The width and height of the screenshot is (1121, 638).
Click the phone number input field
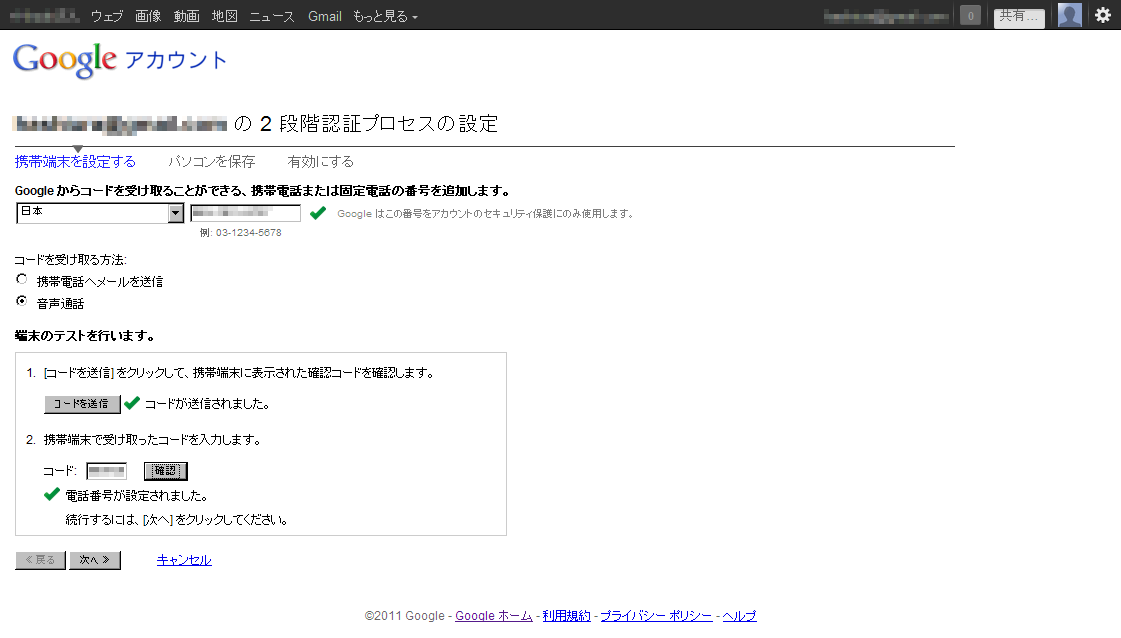click(x=245, y=213)
